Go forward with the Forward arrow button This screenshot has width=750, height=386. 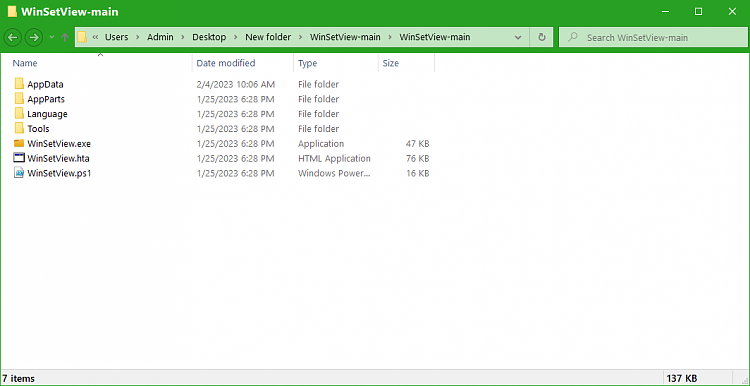(33, 37)
